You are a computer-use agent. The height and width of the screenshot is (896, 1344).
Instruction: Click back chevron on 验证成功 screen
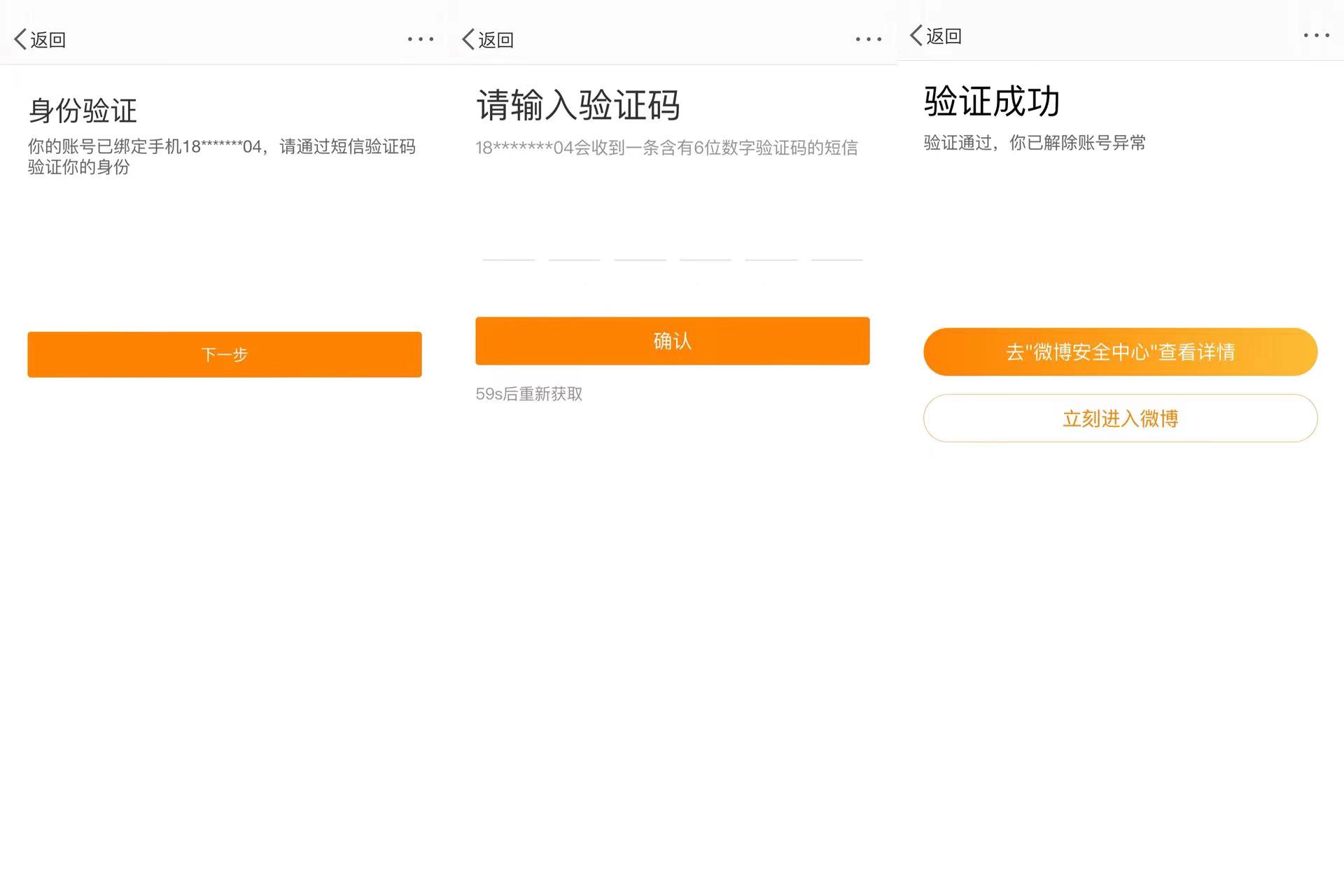916,35
